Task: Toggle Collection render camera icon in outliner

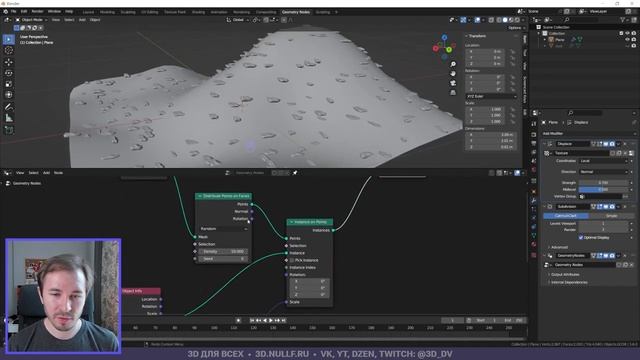Action: [633, 33]
